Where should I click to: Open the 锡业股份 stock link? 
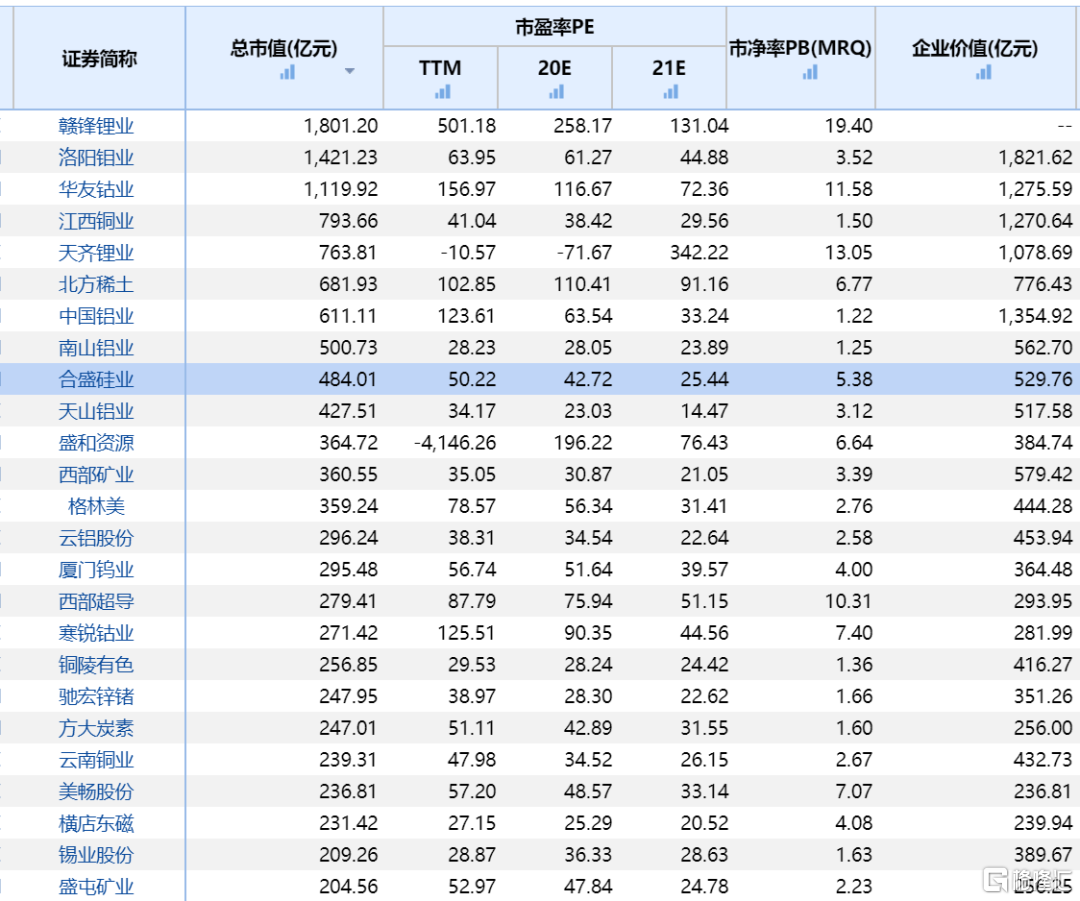pos(96,855)
